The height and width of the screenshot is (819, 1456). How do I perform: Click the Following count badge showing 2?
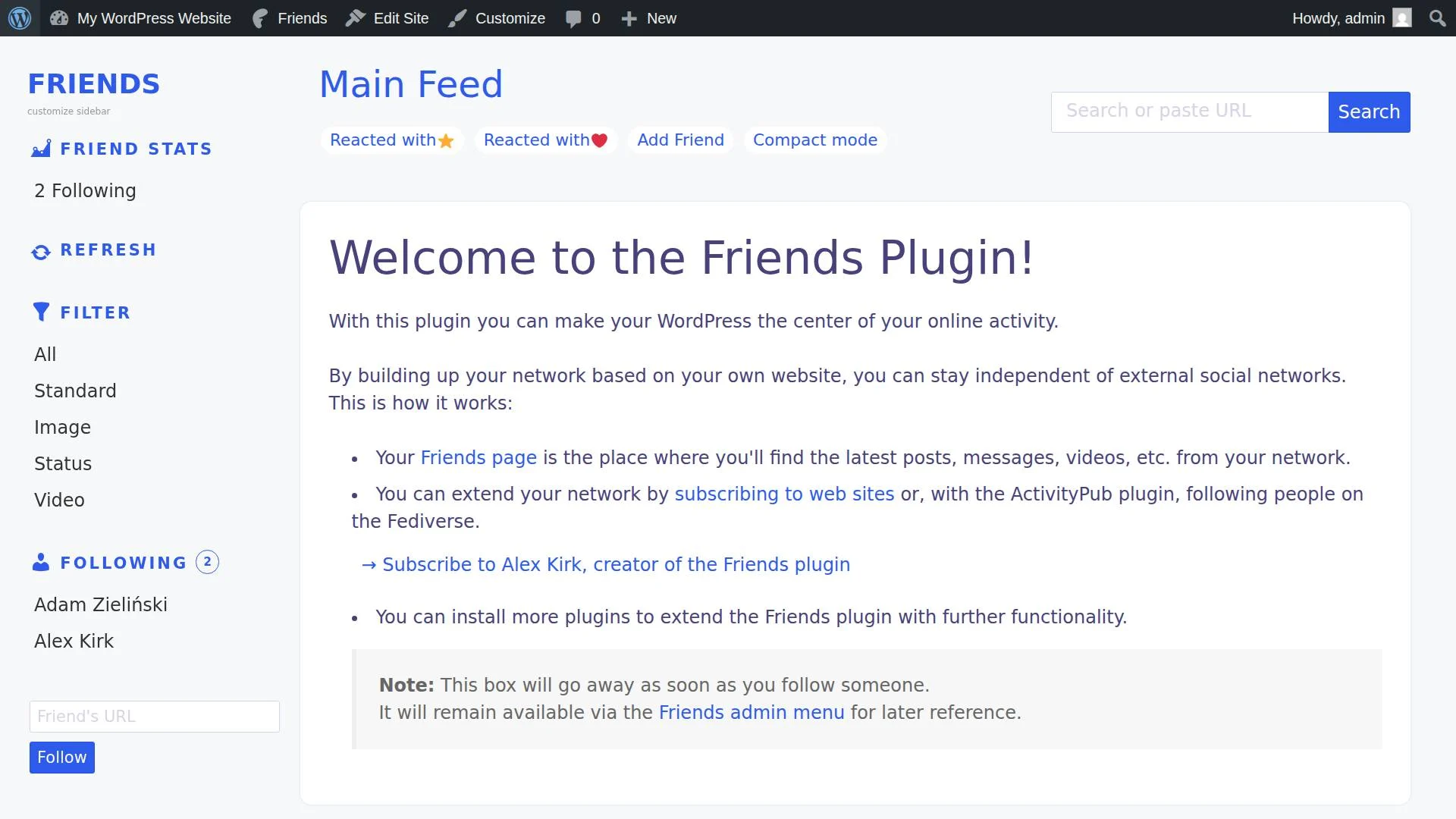(x=207, y=562)
